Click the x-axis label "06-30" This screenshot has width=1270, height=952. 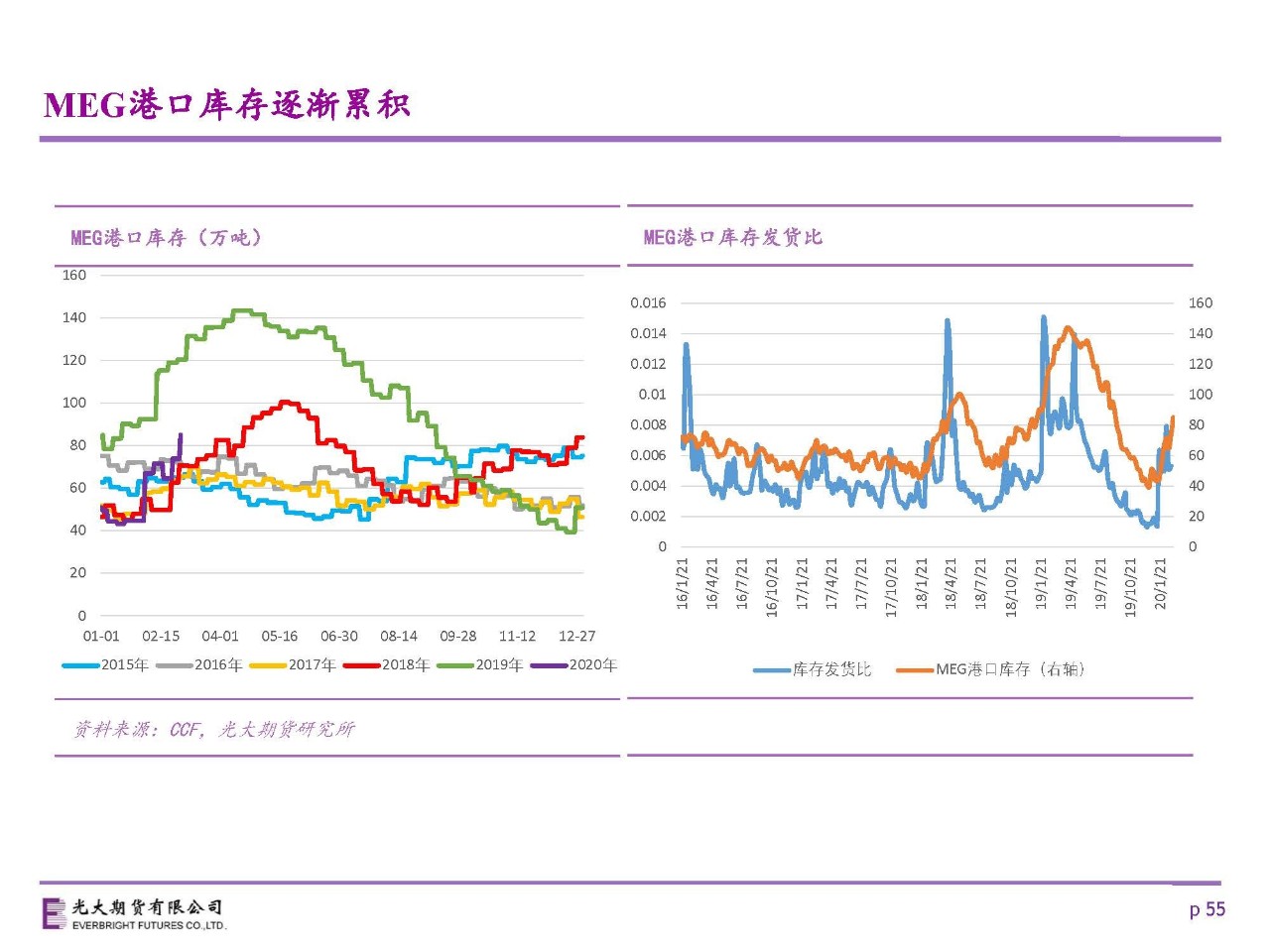(339, 636)
